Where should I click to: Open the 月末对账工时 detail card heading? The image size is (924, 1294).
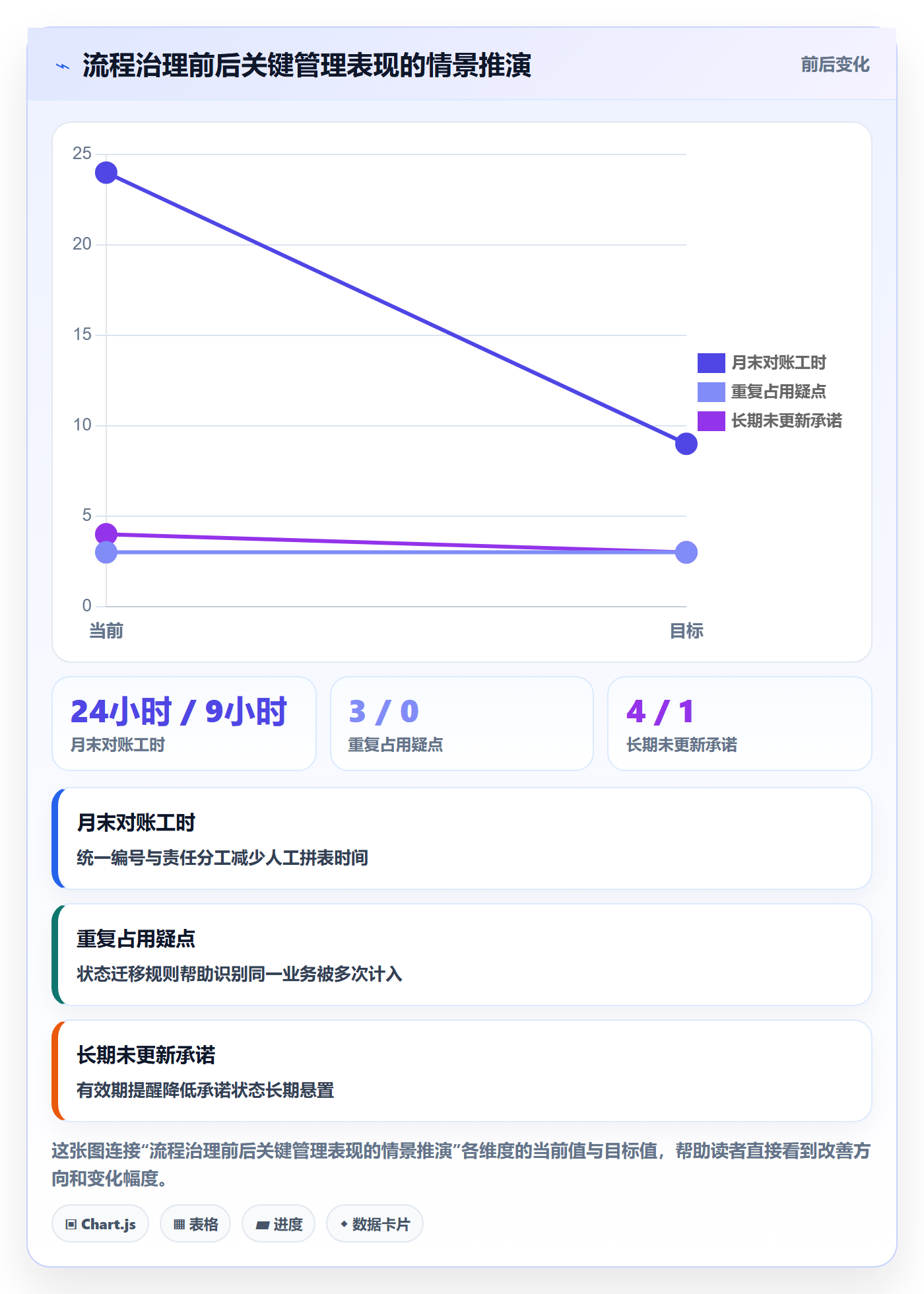pyautogui.click(x=136, y=823)
